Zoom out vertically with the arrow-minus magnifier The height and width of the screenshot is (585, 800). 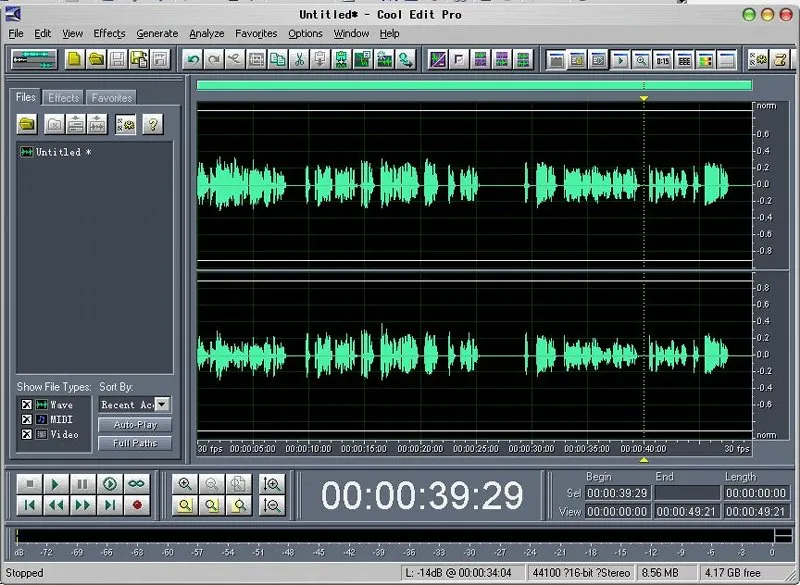(x=271, y=505)
